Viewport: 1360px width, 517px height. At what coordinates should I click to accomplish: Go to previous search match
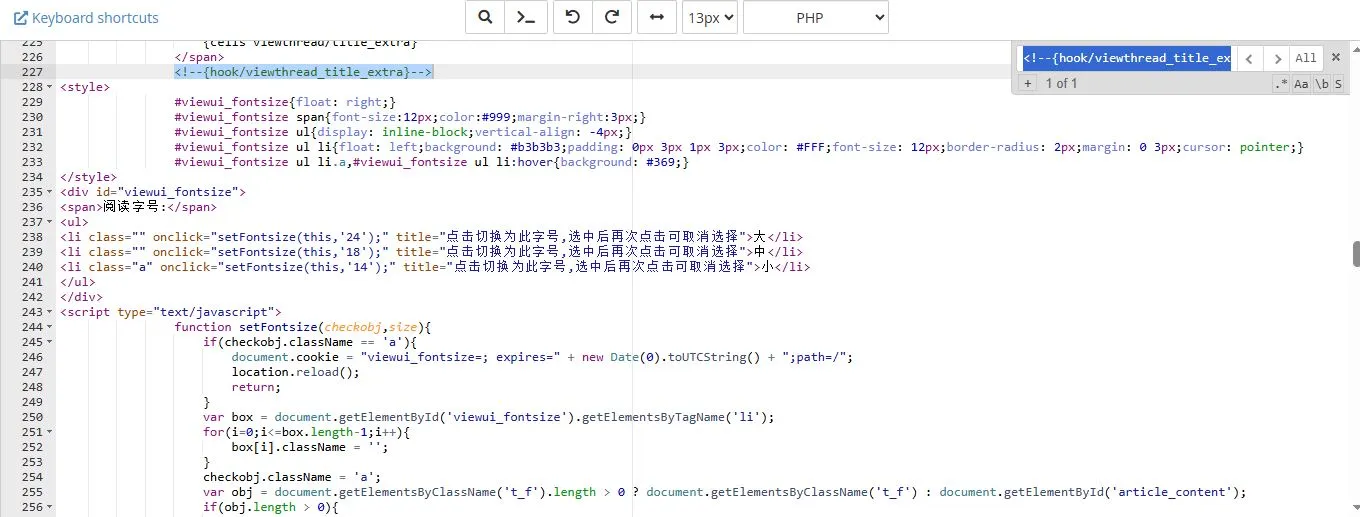(1249, 58)
